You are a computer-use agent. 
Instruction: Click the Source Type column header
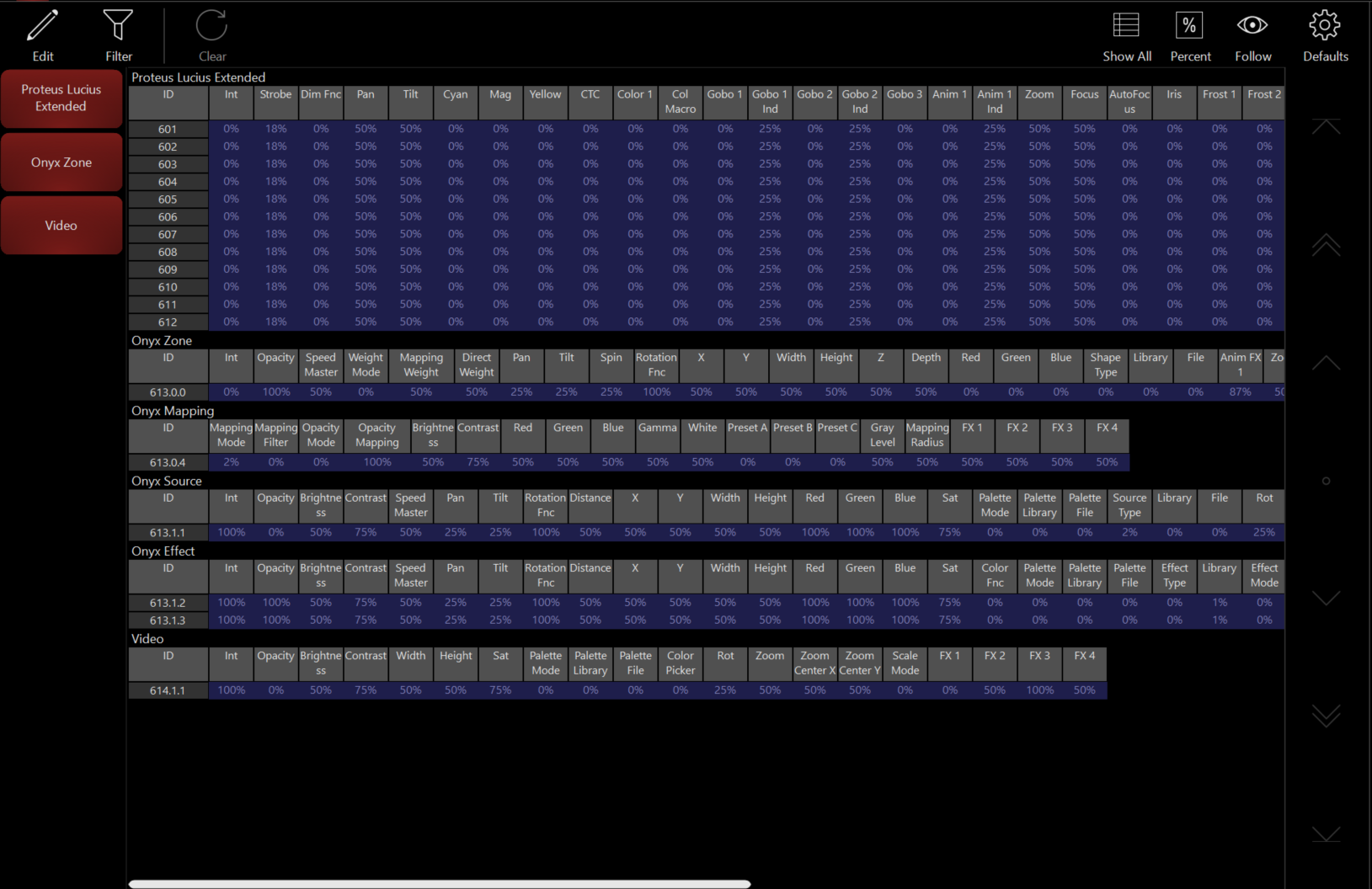pyautogui.click(x=1129, y=506)
